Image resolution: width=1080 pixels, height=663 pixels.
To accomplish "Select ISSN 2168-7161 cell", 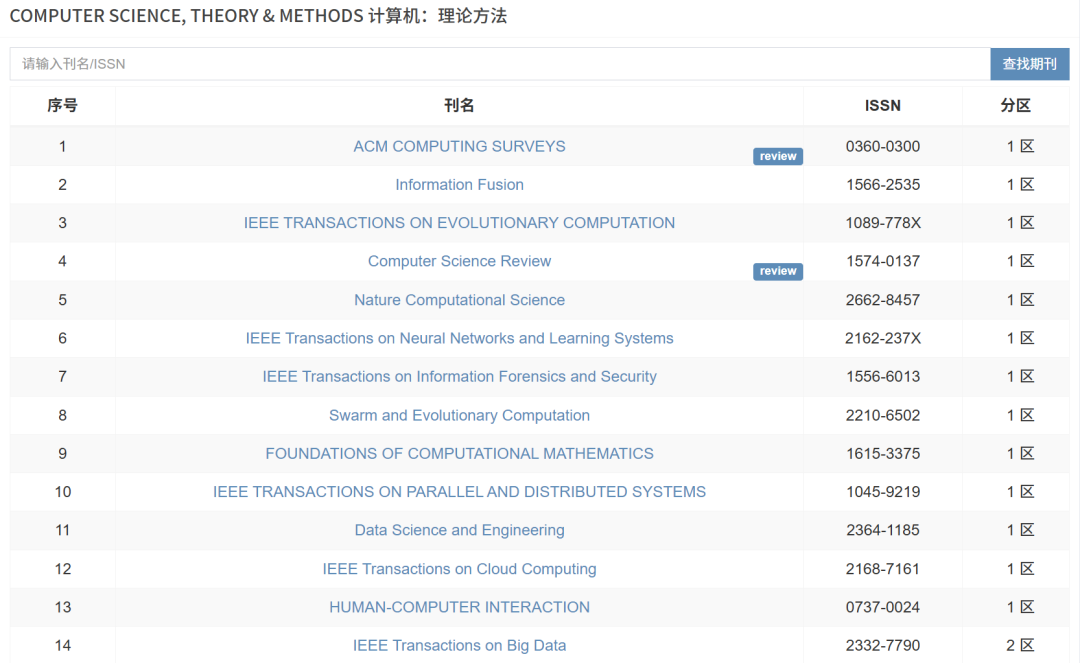I will click(883, 569).
